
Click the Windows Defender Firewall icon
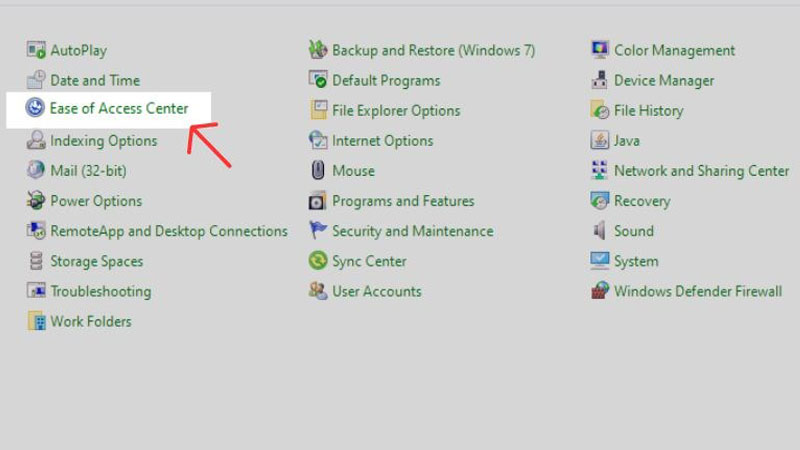(600, 292)
